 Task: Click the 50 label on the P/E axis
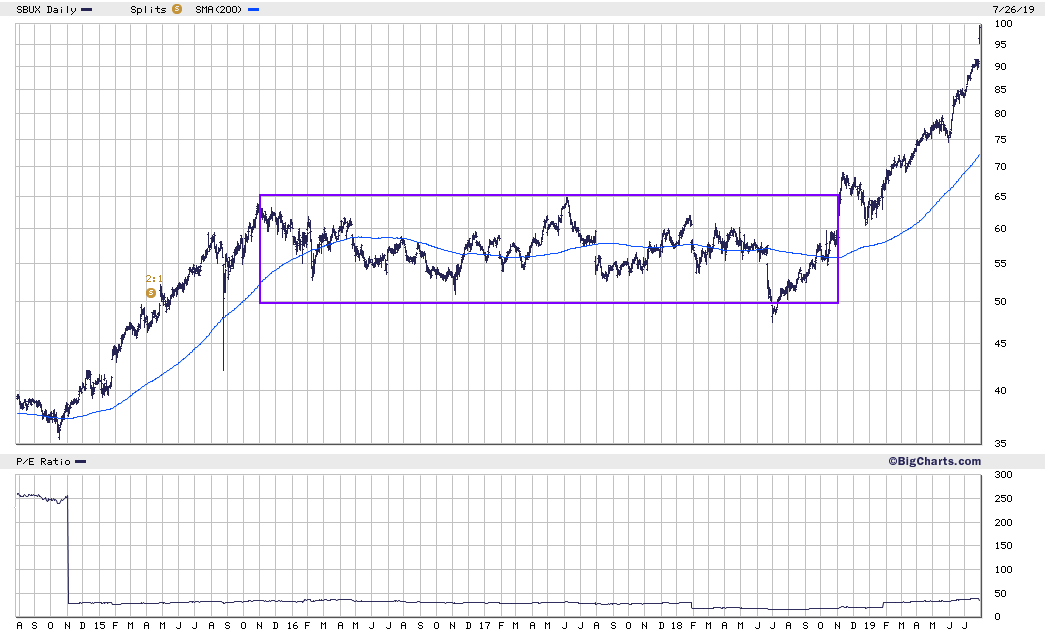[1000, 593]
